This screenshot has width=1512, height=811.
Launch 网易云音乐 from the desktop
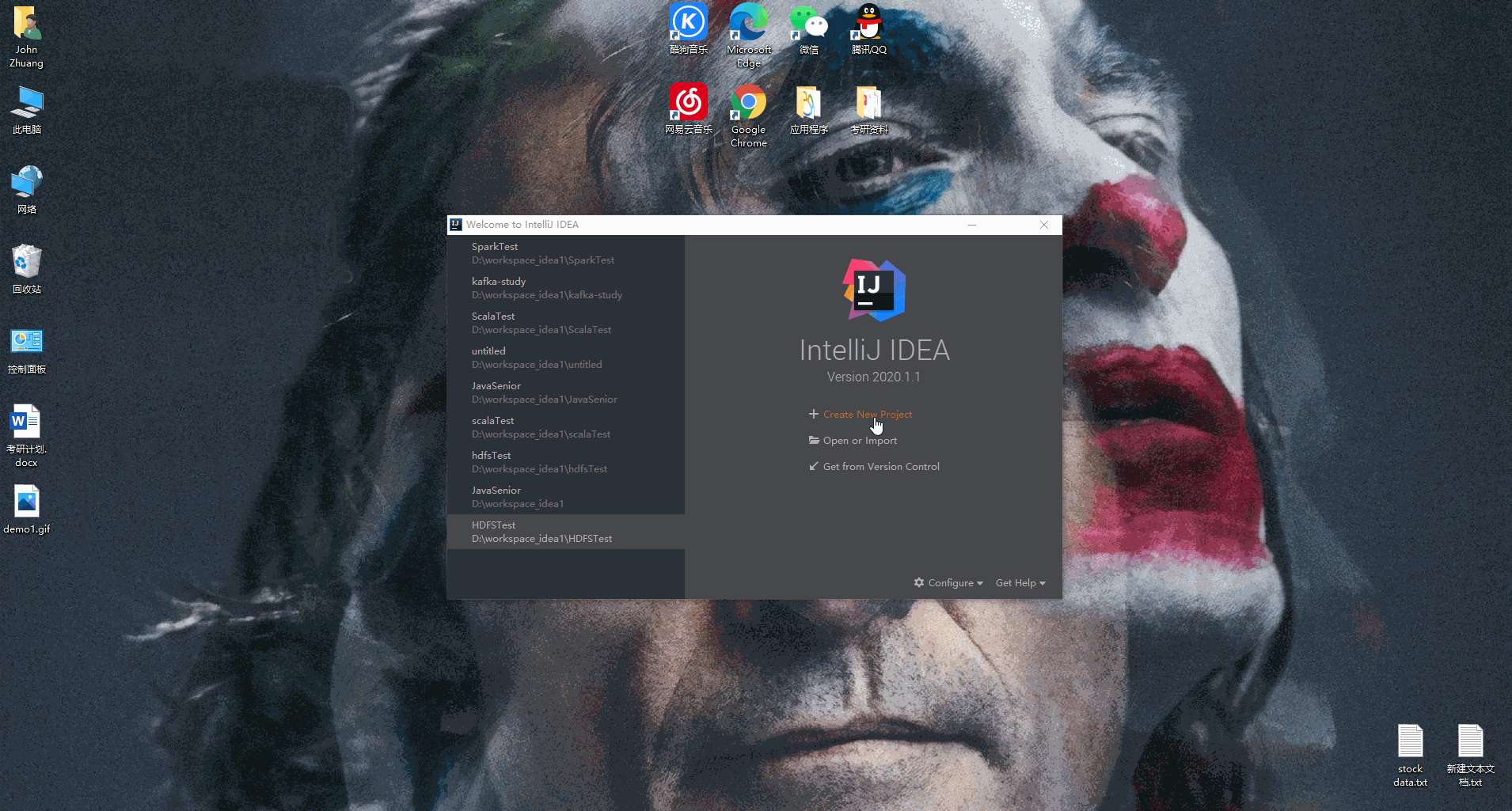click(688, 108)
